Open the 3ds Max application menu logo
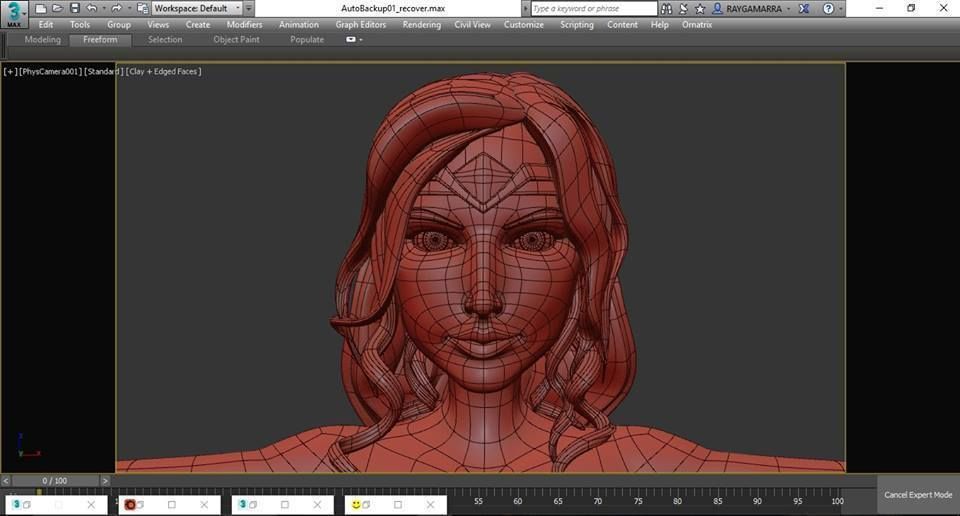The image size is (960, 516). point(13,15)
